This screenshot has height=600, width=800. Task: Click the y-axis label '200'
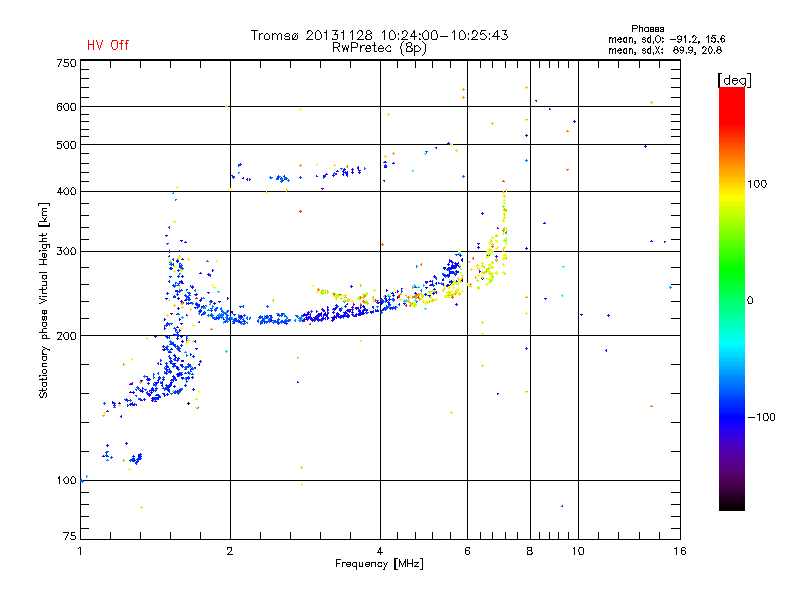(66, 336)
